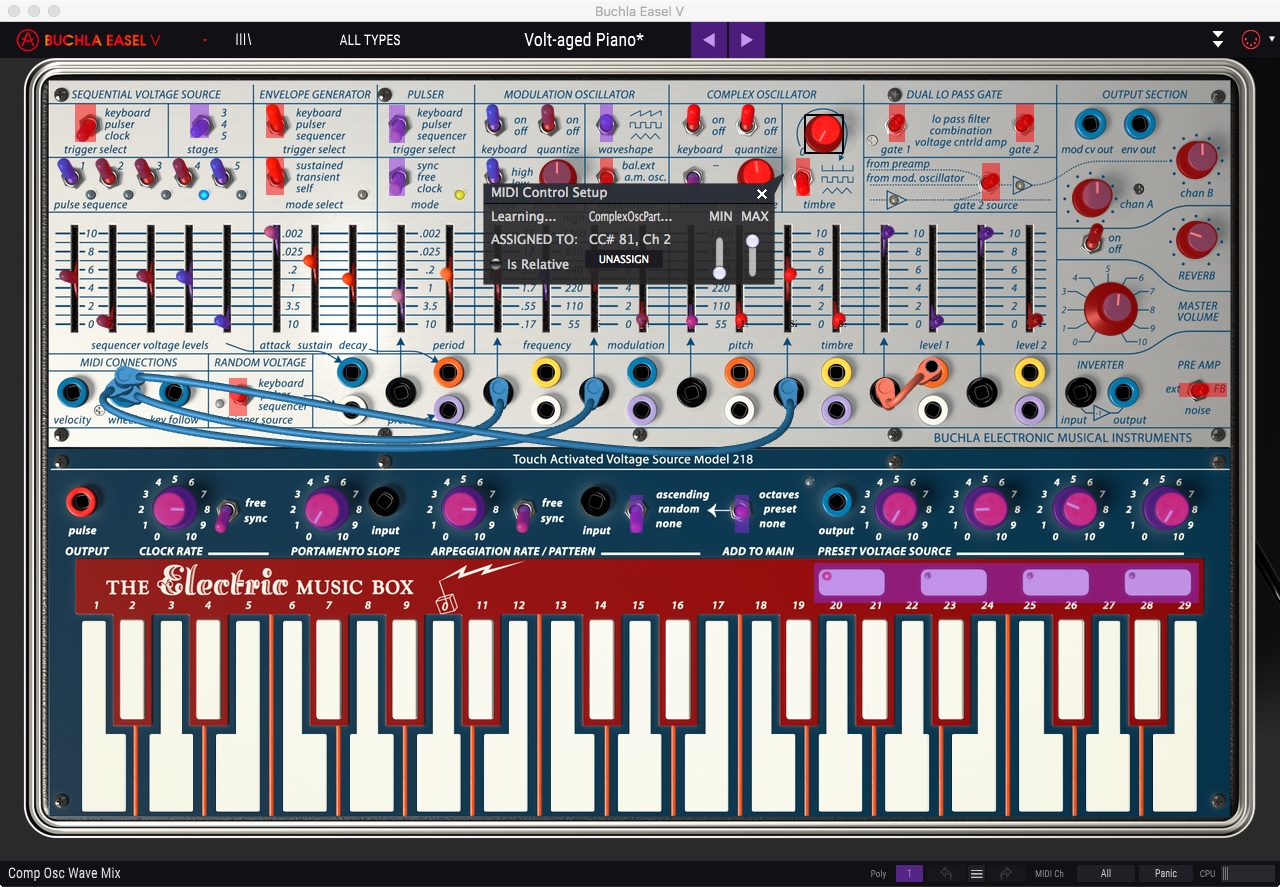Click the UNASSIGN button

(623, 259)
